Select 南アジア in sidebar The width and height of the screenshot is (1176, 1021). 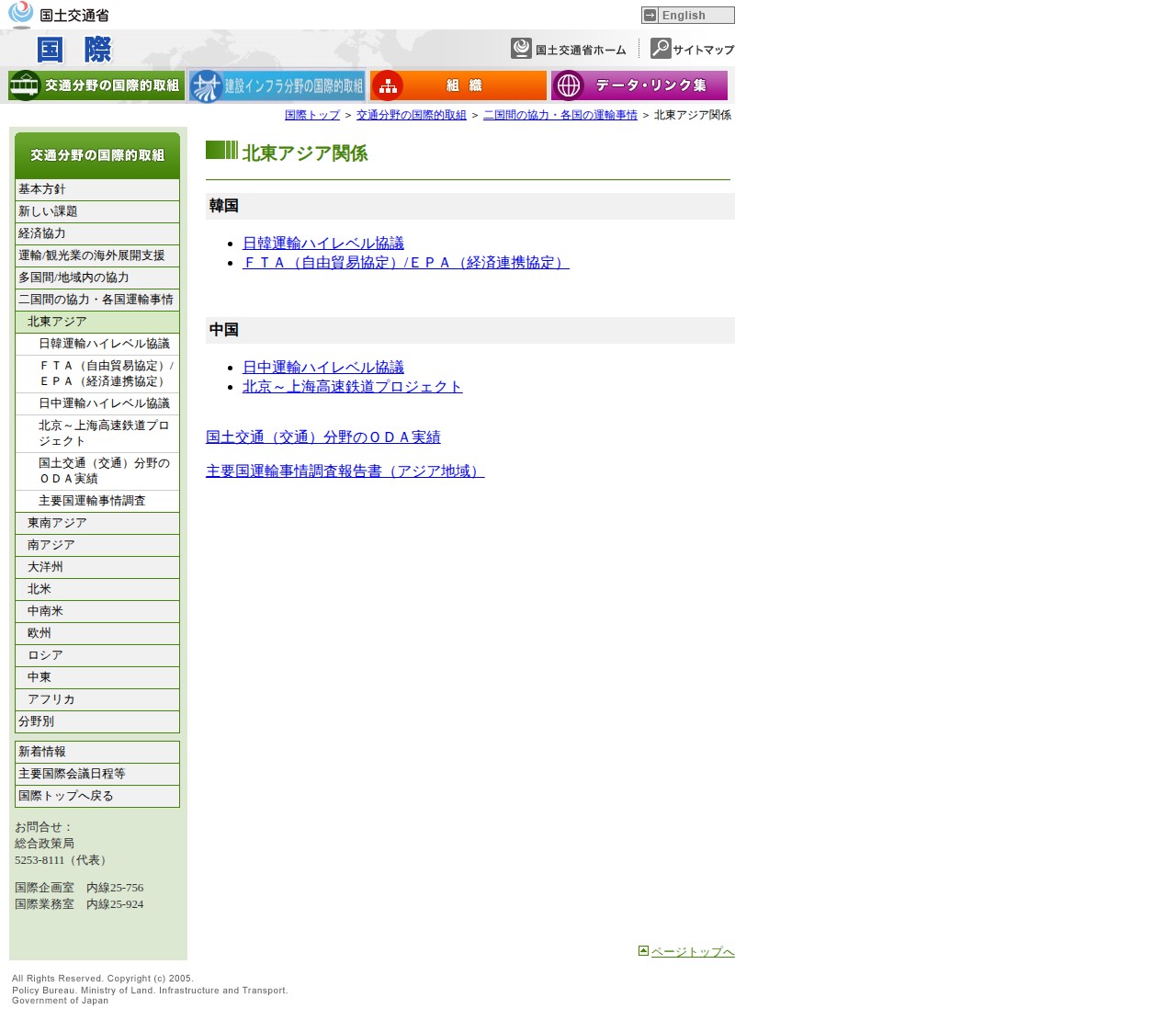(97, 545)
